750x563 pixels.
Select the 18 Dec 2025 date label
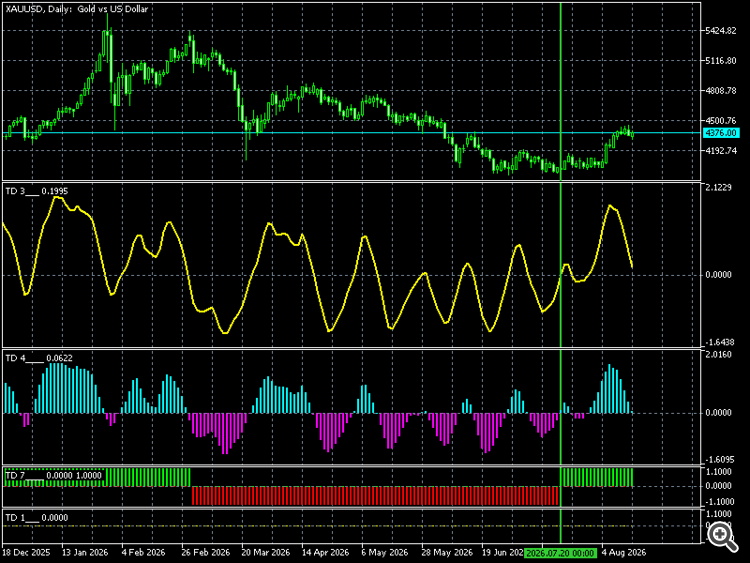[x=26, y=552]
